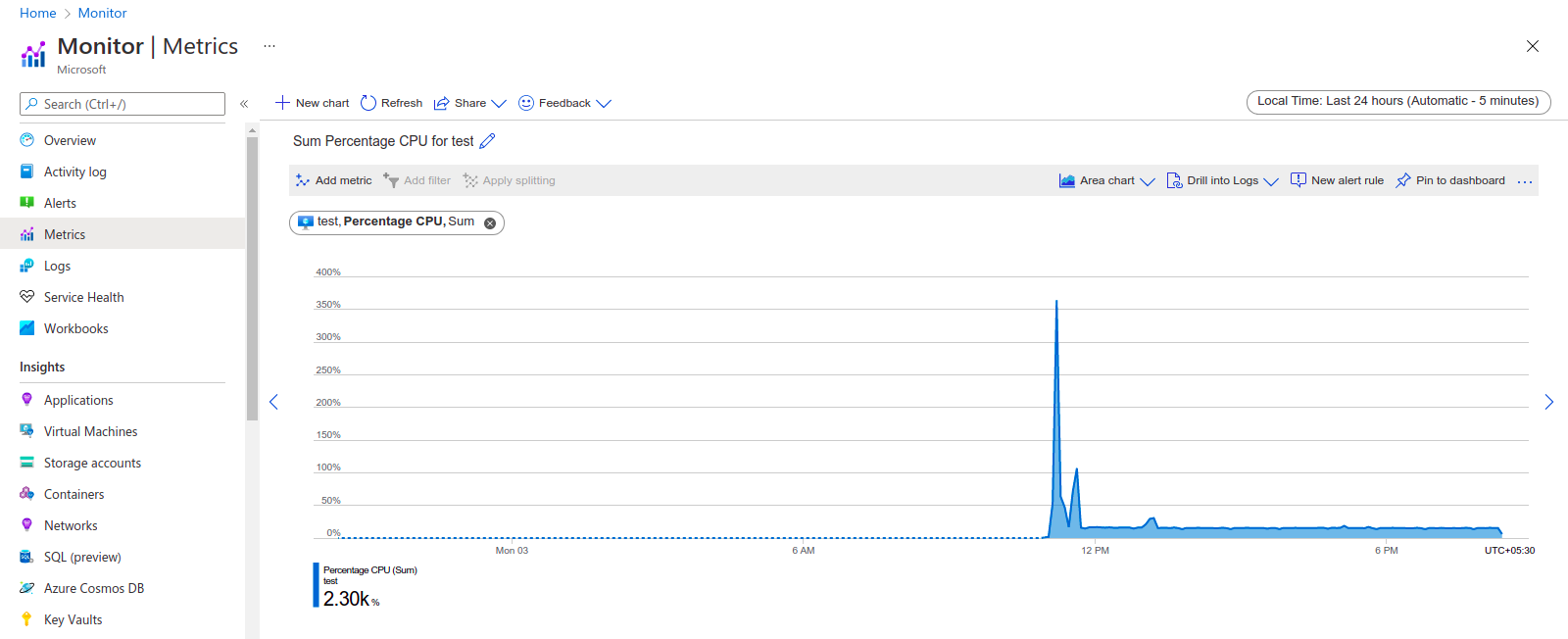Click the Monitor breadcrumb link
This screenshot has width=1568, height=639.
point(103,13)
